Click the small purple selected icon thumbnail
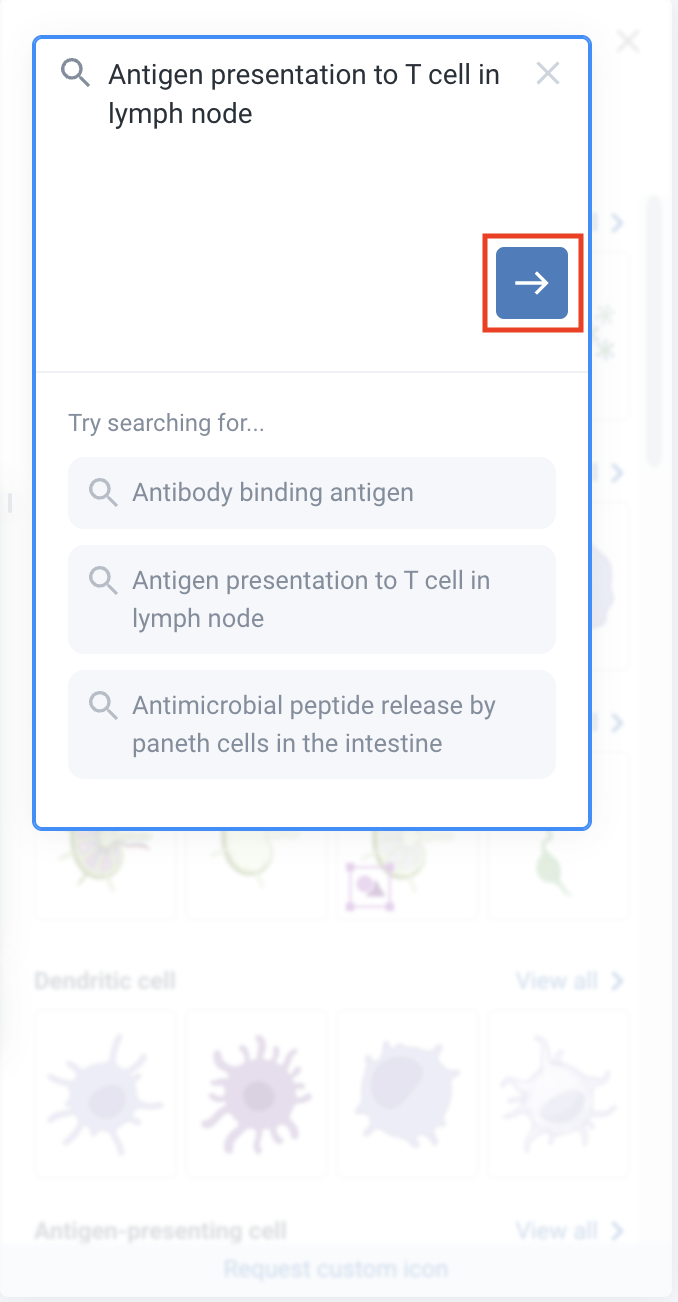678x1302 pixels. (x=370, y=886)
